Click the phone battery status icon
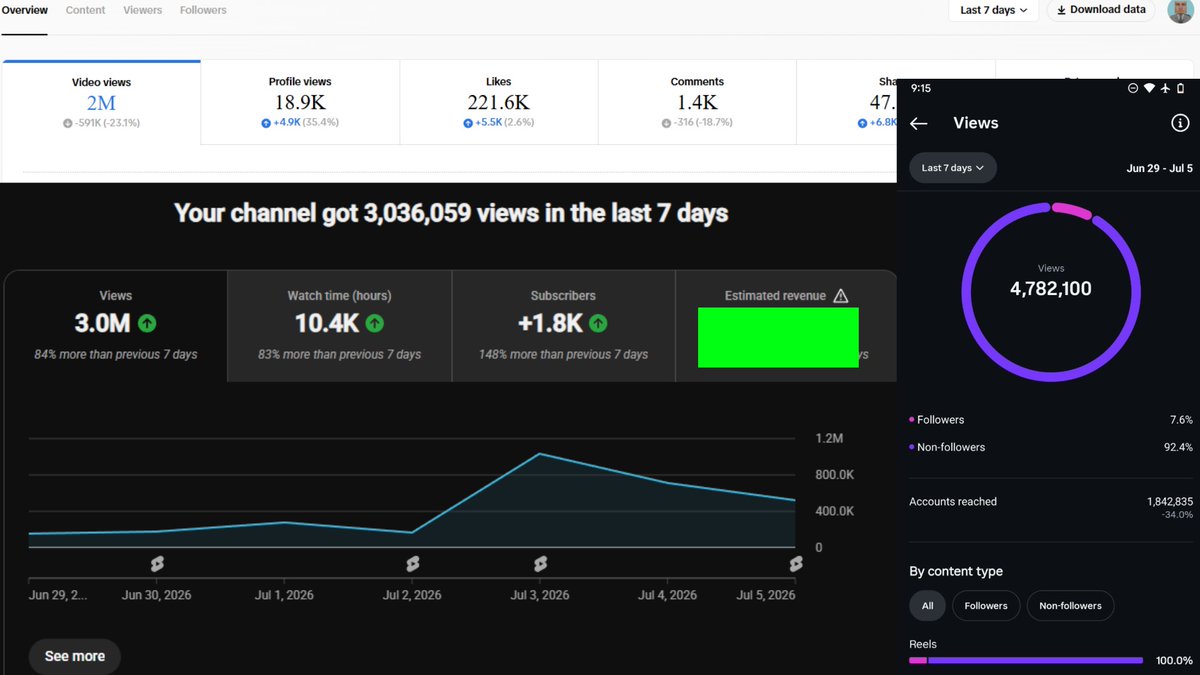Screen dimensions: 1200x675 click(x=1181, y=88)
